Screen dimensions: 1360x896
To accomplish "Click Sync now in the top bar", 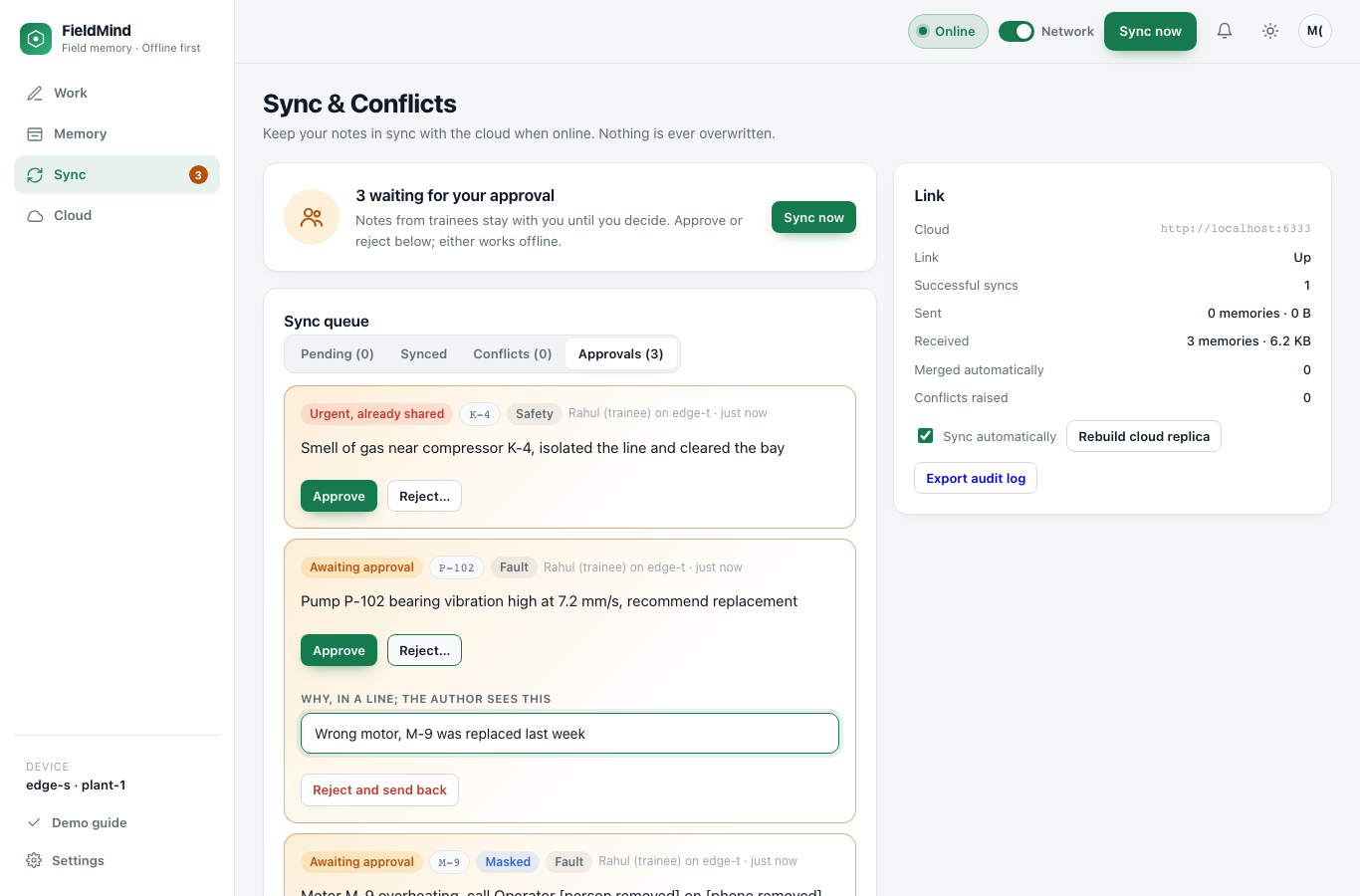I will point(1150,31).
